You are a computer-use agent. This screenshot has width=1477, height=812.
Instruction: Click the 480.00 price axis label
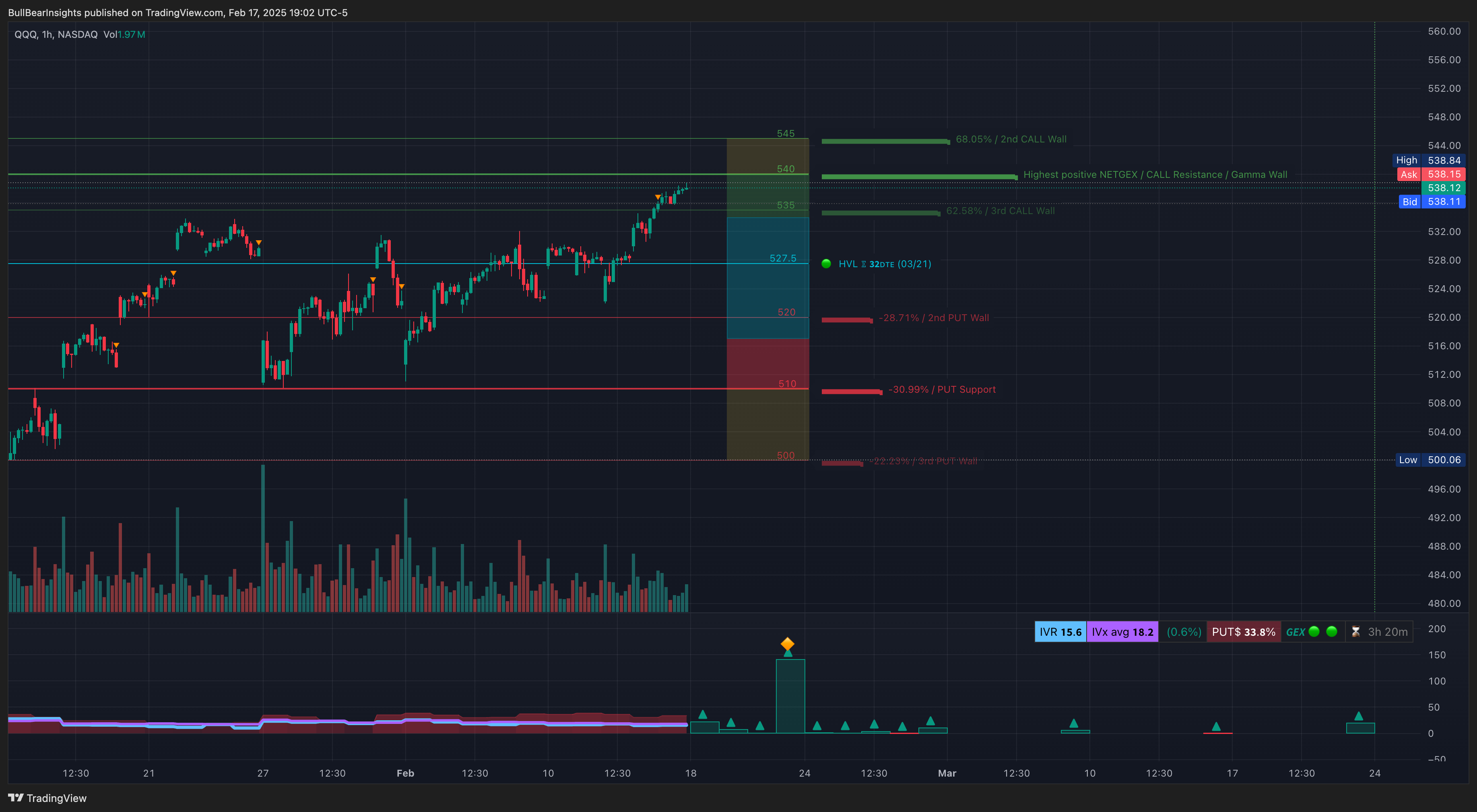(1444, 603)
